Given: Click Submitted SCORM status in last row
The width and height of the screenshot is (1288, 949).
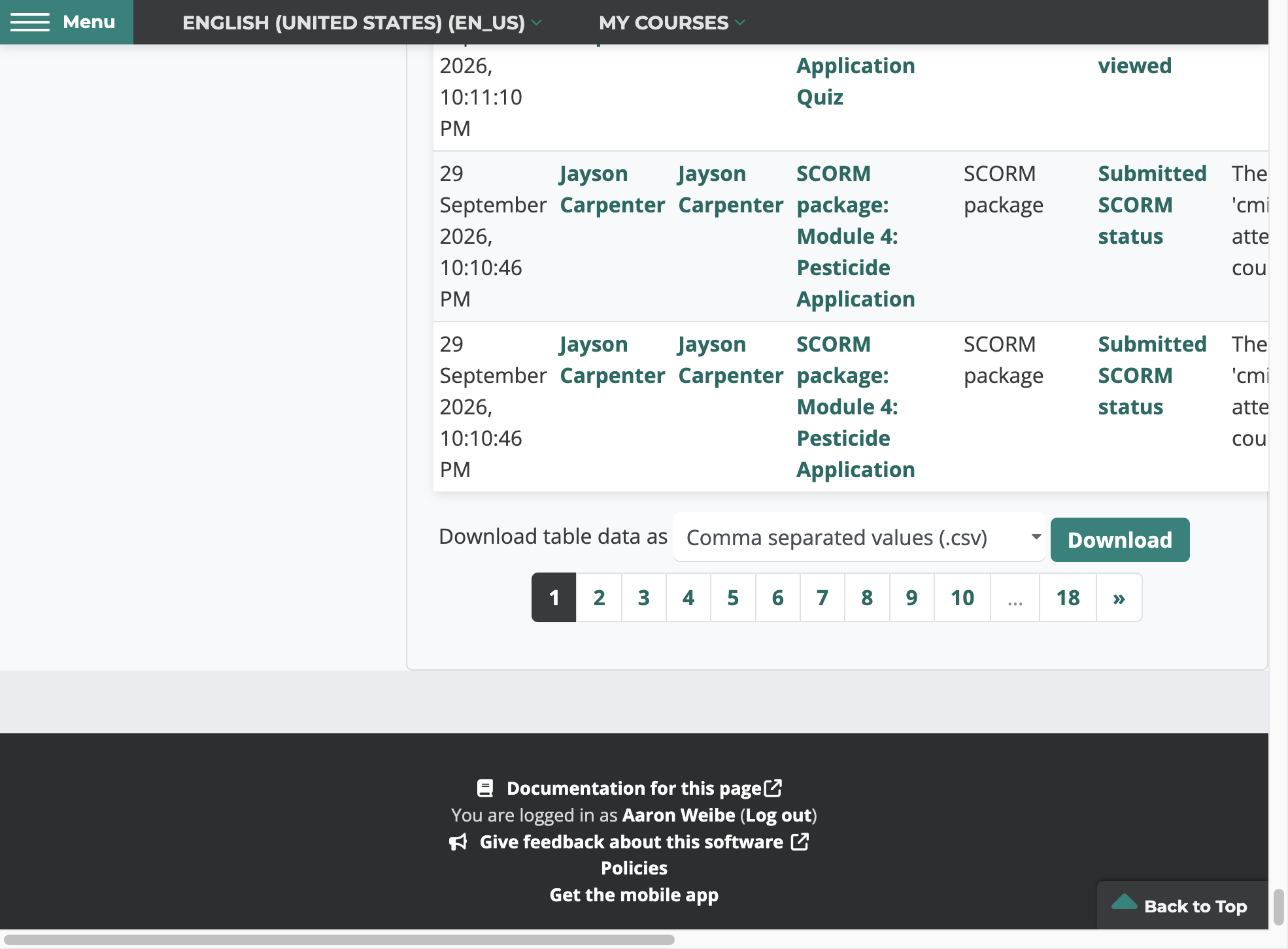Looking at the screenshot, I should tap(1152, 375).
